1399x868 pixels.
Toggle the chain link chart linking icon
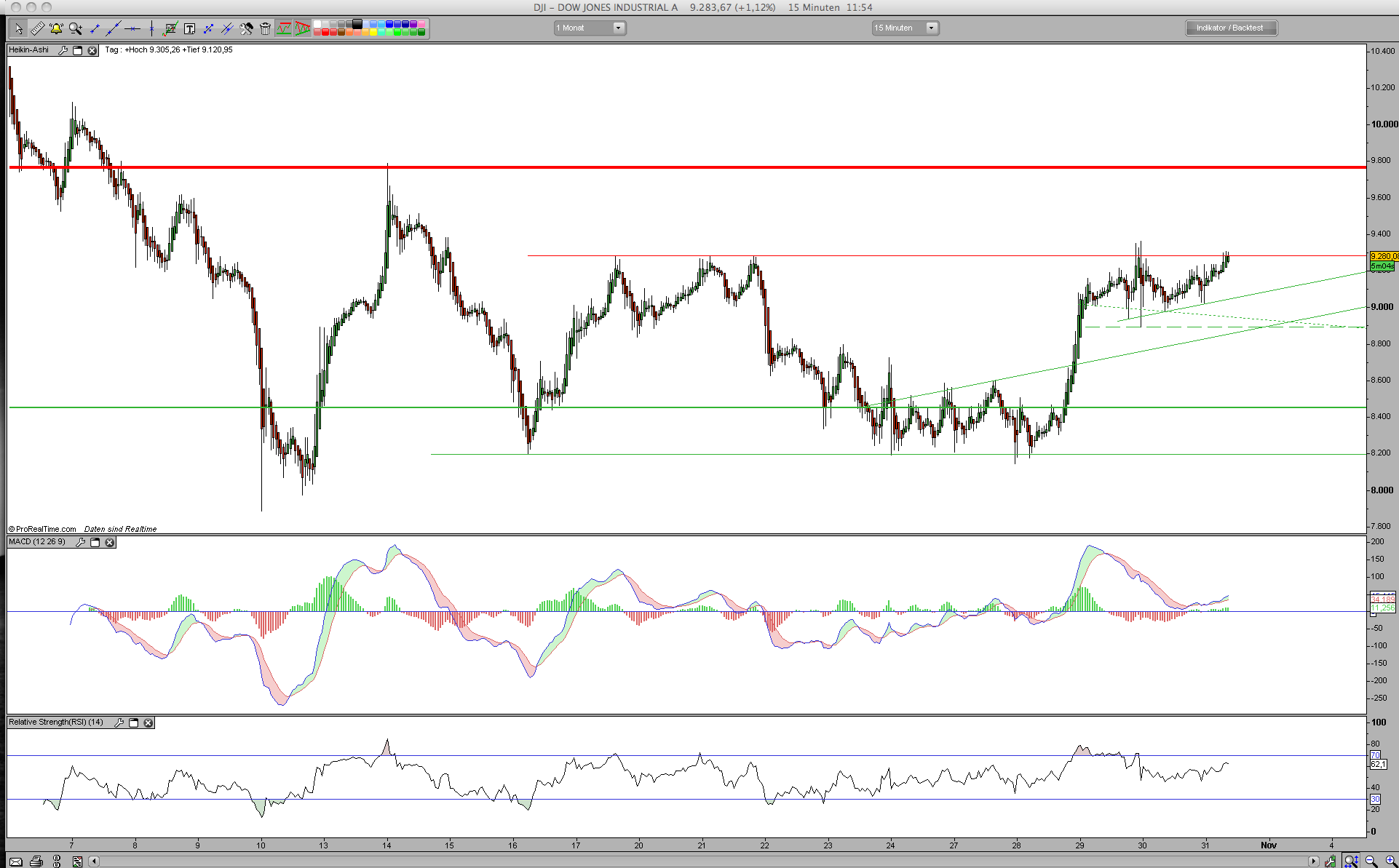(x=57, y=861)
